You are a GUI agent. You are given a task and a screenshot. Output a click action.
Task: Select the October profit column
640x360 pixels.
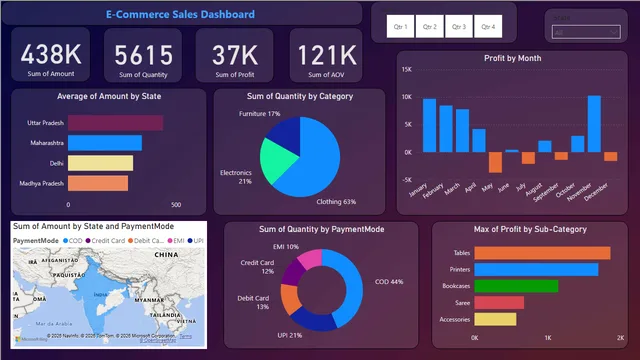(x=578, y=144)
